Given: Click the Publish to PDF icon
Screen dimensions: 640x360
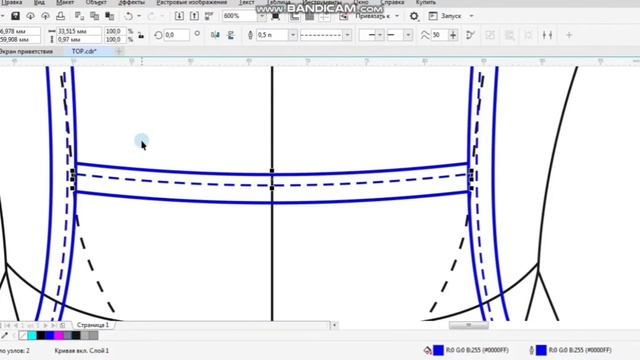Looking at the screenshot, I should click(209, 16).
